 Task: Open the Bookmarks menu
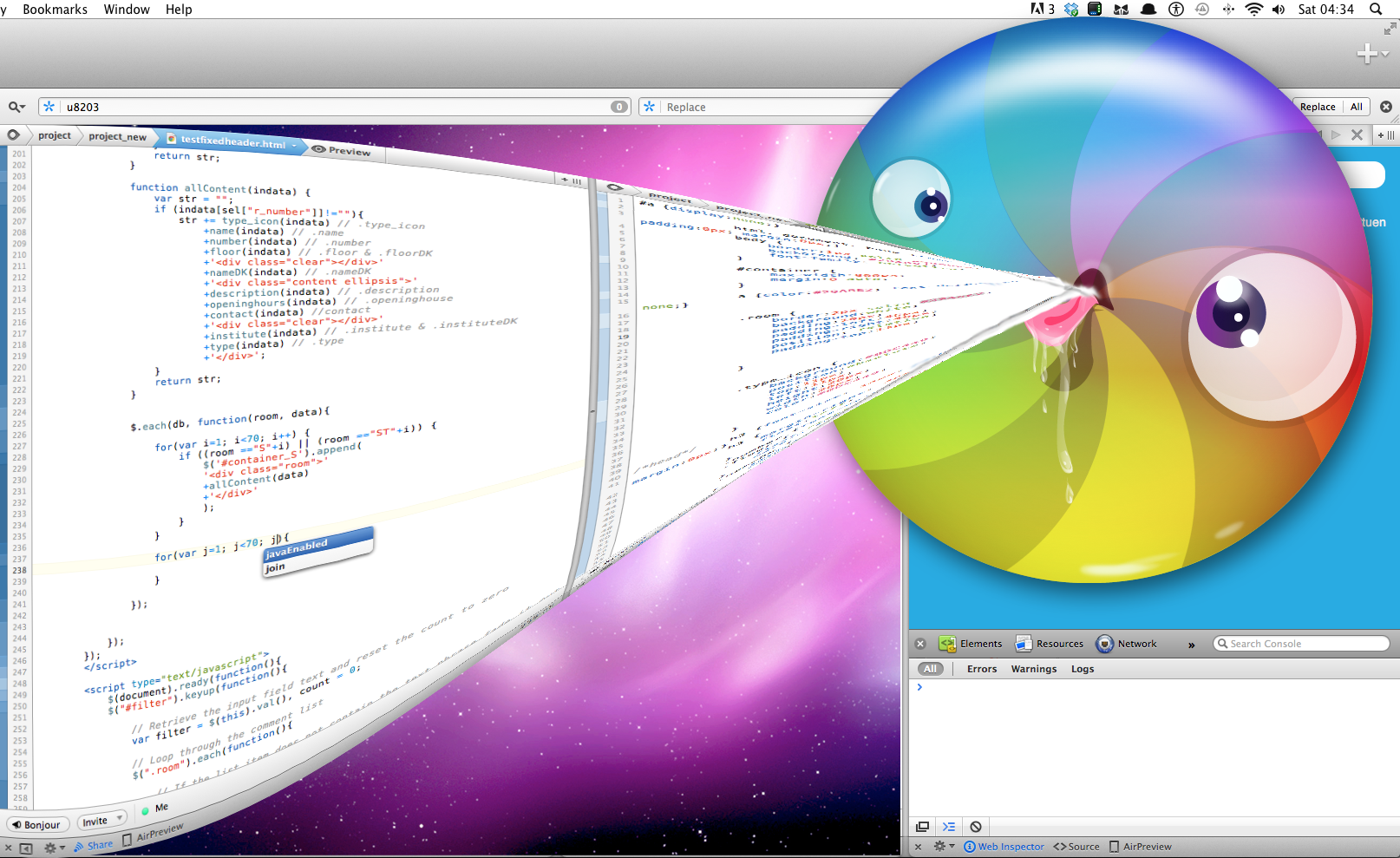click(55, 10)
